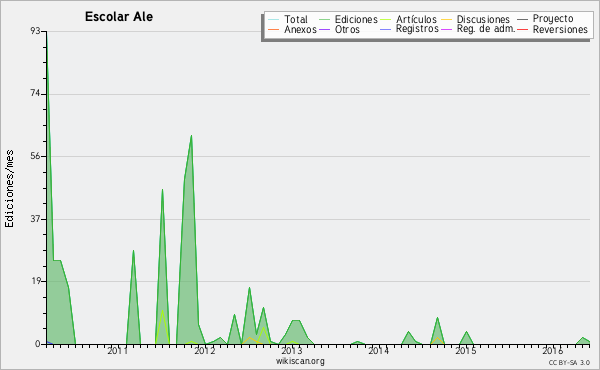Click the red Reversiones color line
Image resolution: width=600 pixels, height=370 pixels.
click(x=522, y=29)
